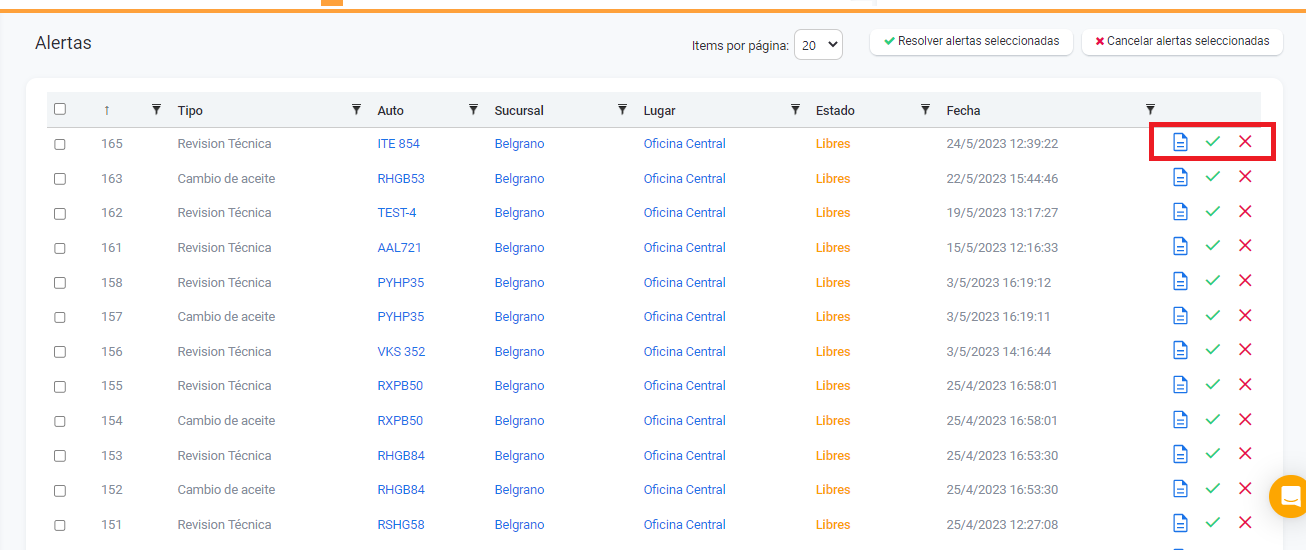
Task: Check the box for alert 161
Action: 60,248
